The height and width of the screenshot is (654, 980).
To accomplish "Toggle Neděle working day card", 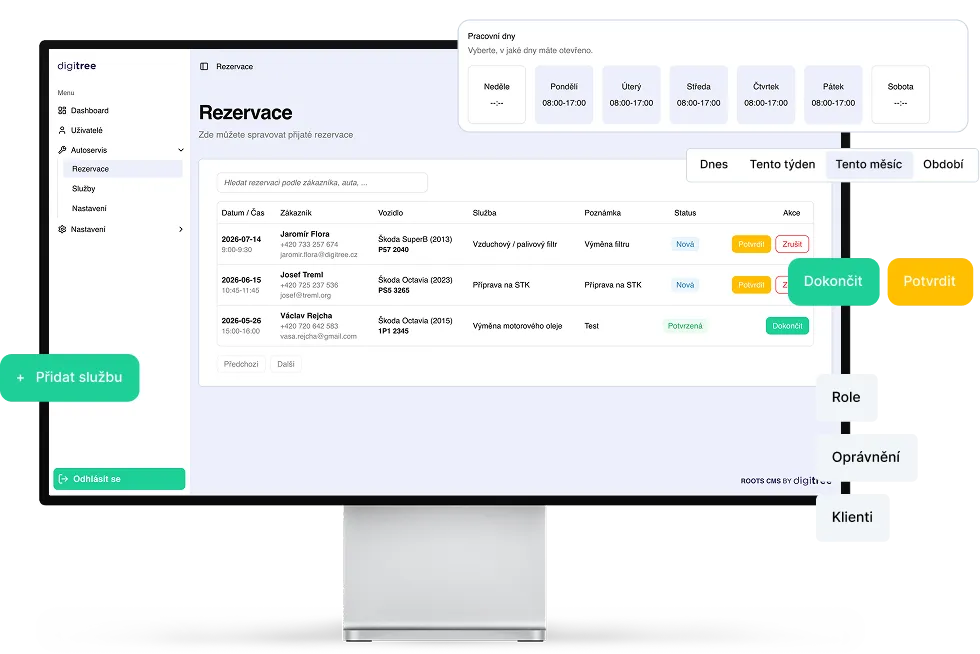I will [496, 94].
